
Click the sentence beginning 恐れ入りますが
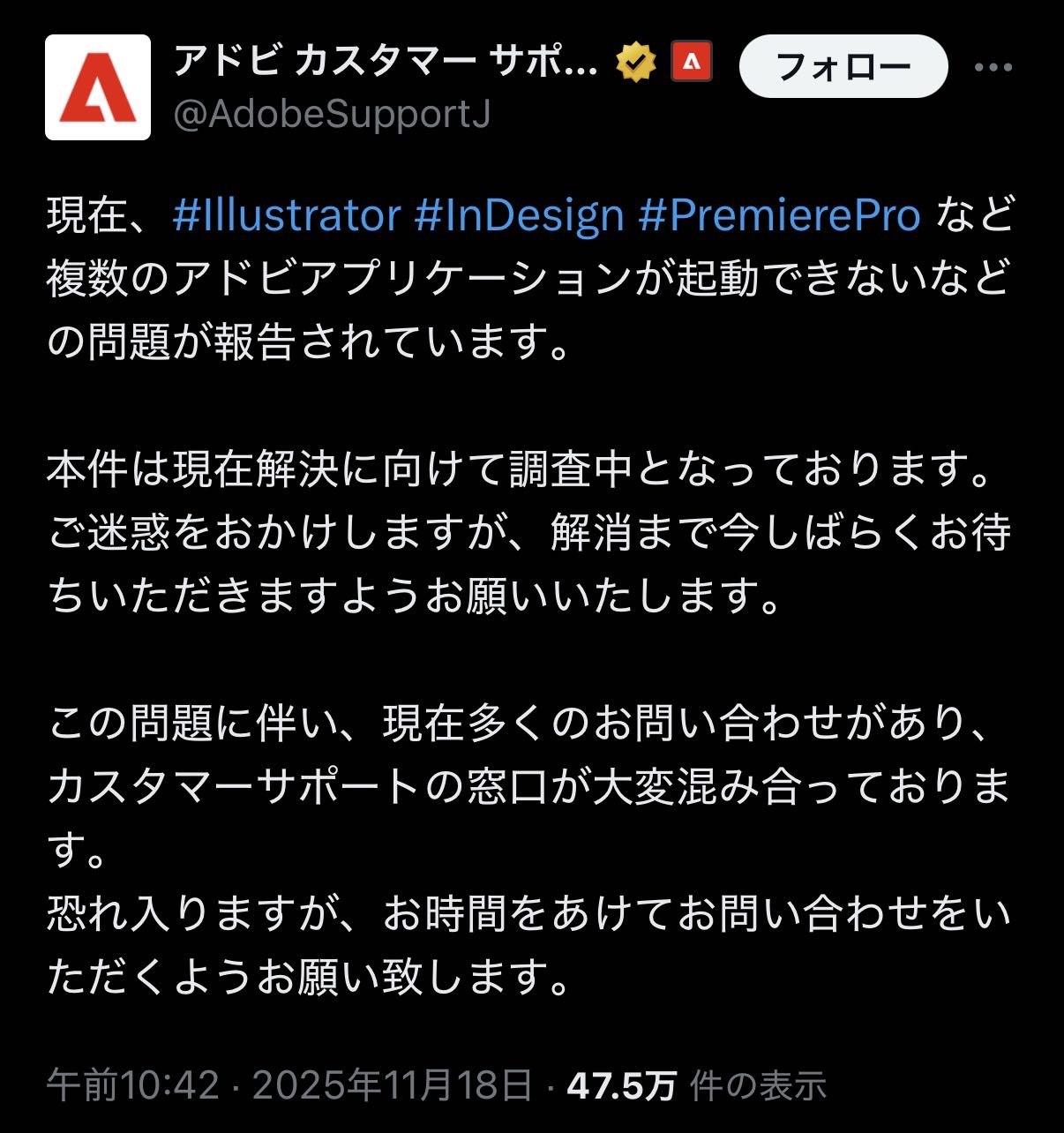click(x=529, y=946)
